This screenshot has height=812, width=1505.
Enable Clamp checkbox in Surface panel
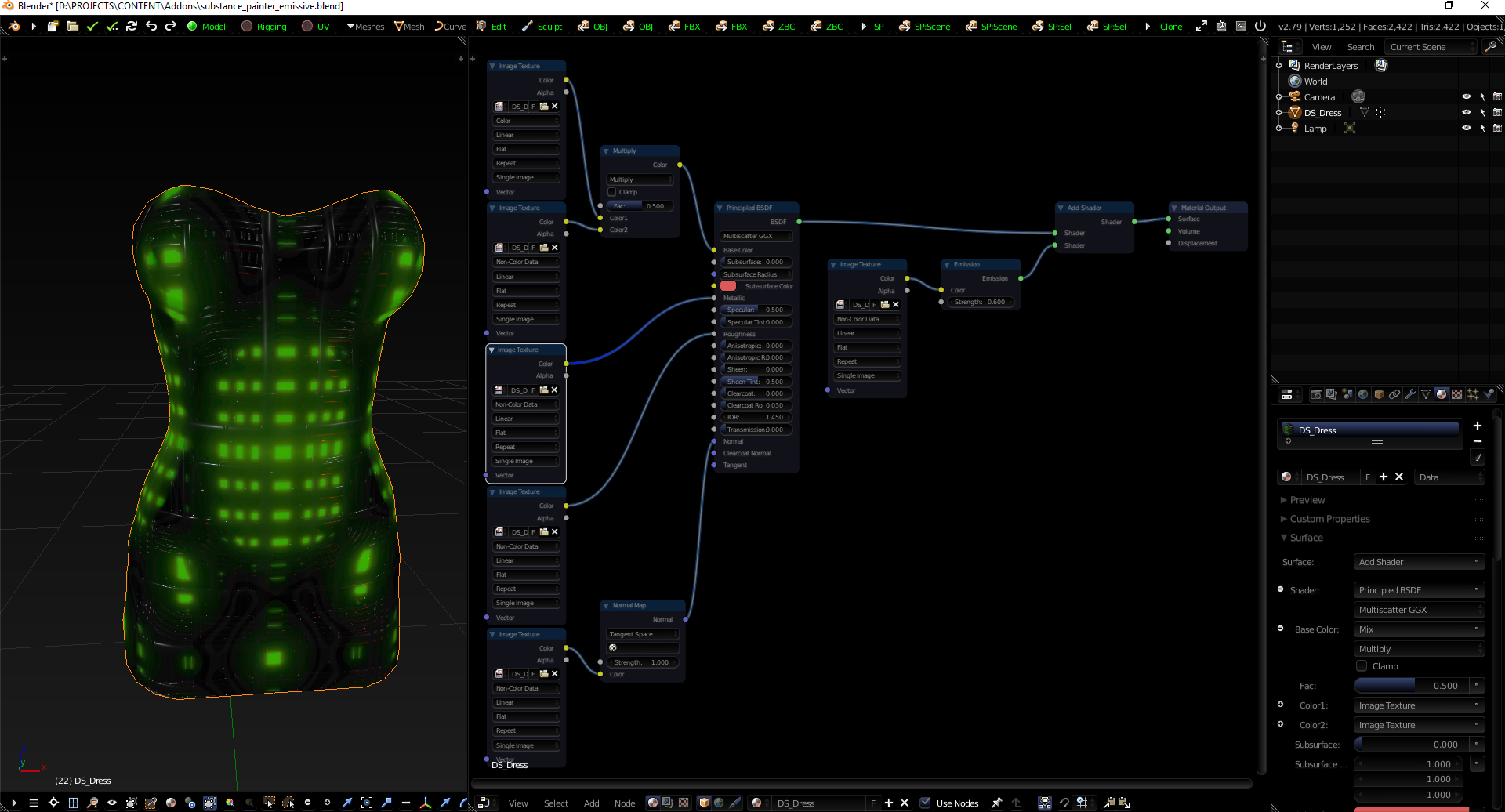point(1362,666)
